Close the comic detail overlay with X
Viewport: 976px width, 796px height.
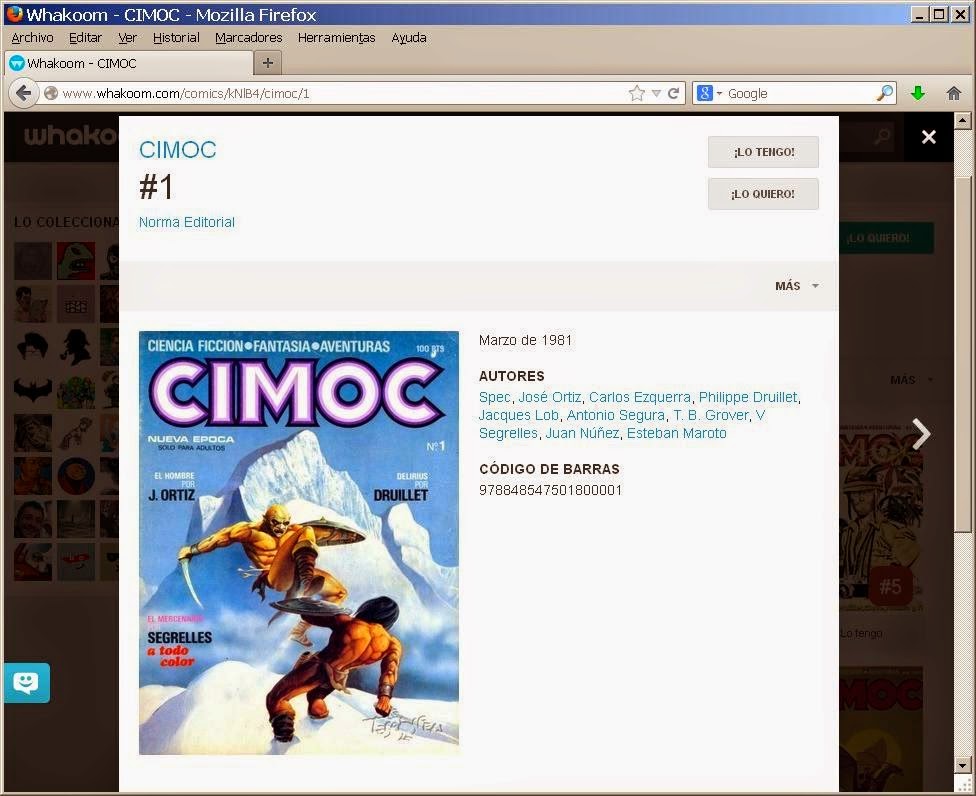tap(929, 137)
